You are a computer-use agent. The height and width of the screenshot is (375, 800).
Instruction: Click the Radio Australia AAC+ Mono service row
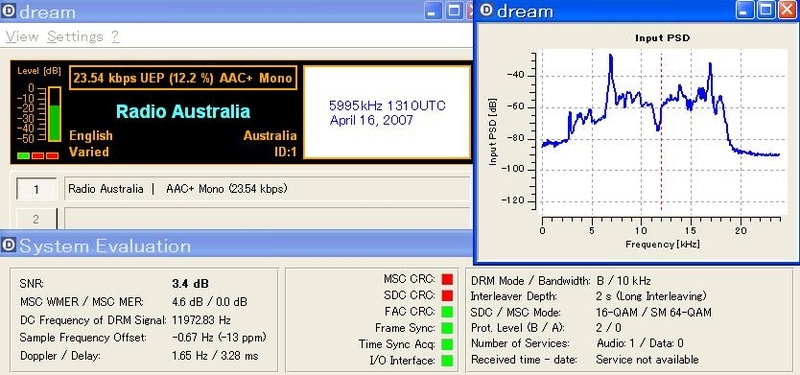[266, 189]
